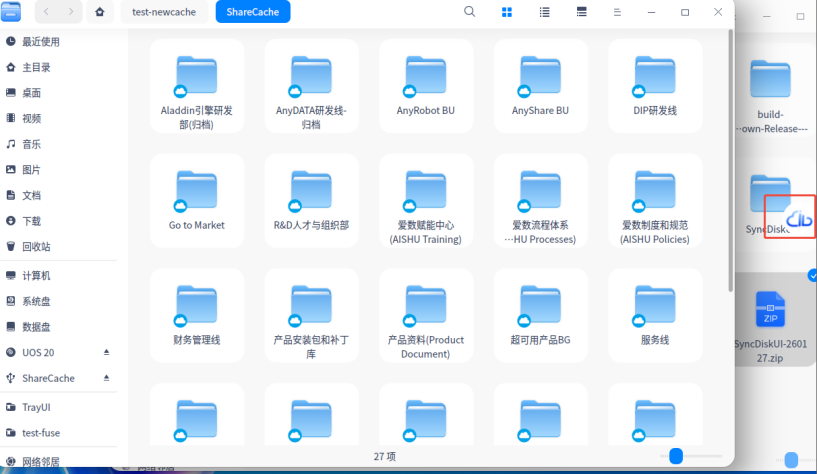
Task: Open 回收站 in the sidebar
Action: (36, 246)
